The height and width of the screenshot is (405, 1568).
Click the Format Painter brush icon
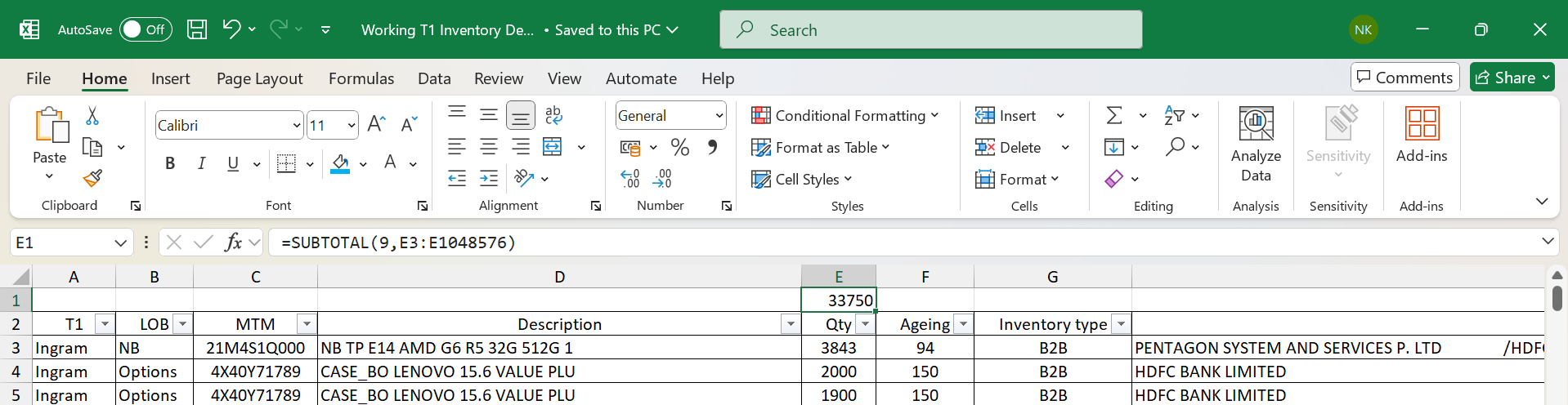[x=92, y=178]
